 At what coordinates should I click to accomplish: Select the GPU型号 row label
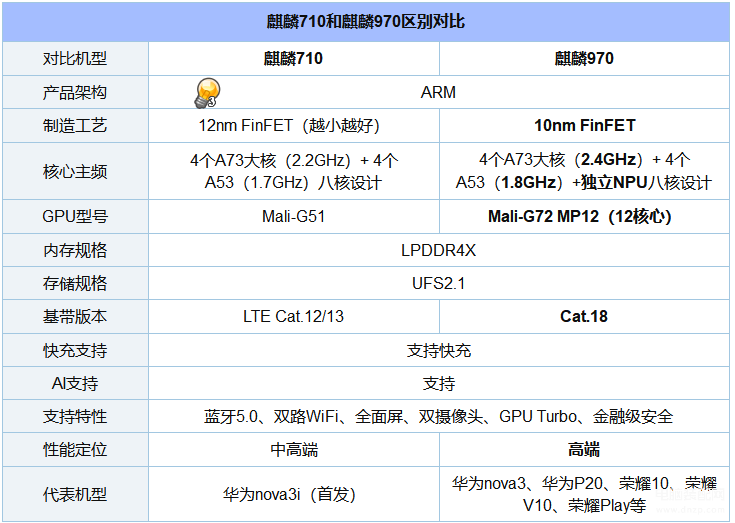point(75,217)
